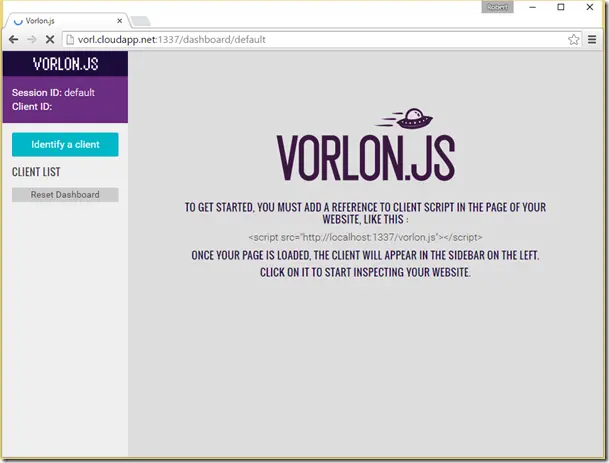
Task: Bookmark this page with the star icon
Action: click(x=573, y=39)
